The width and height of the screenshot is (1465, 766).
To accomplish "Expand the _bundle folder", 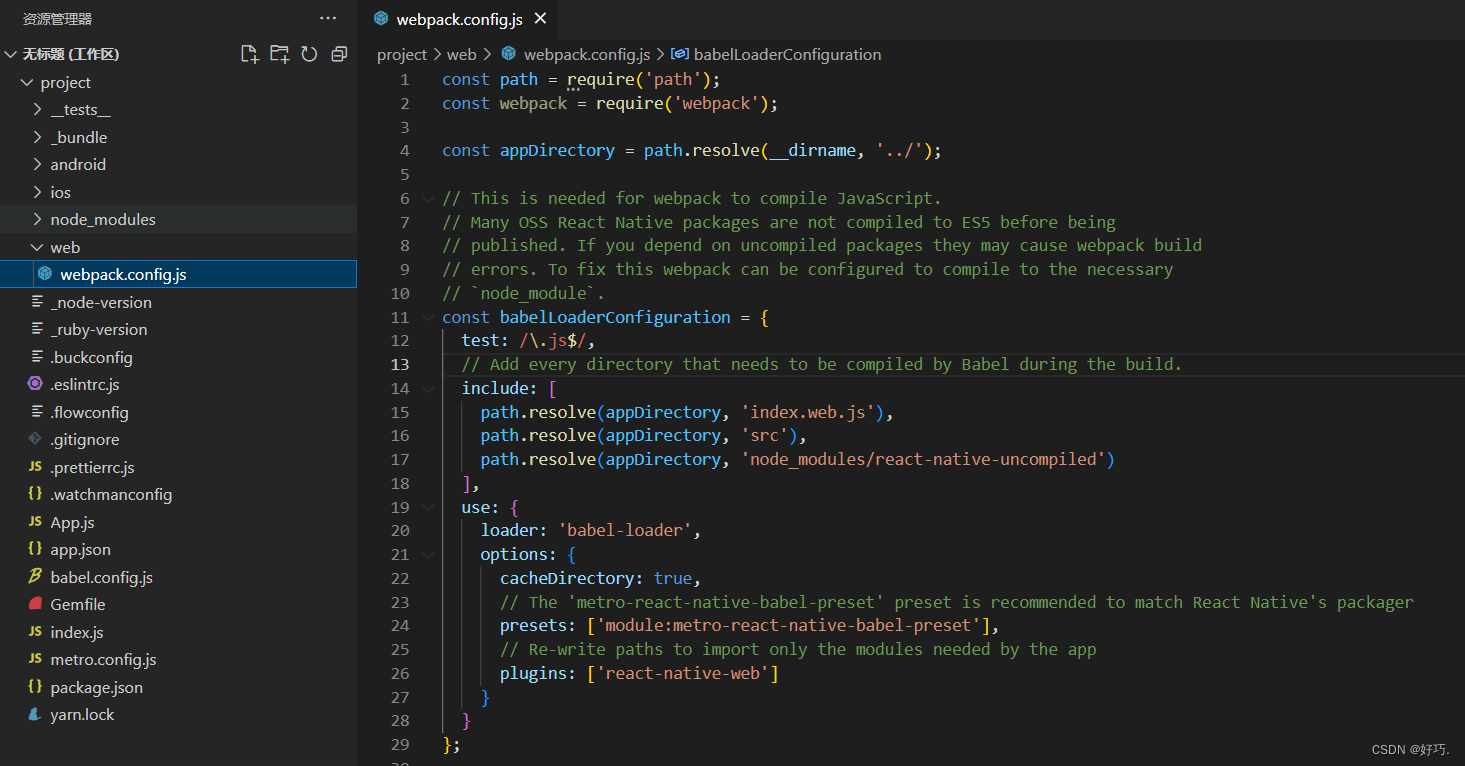I will [37, 137].
